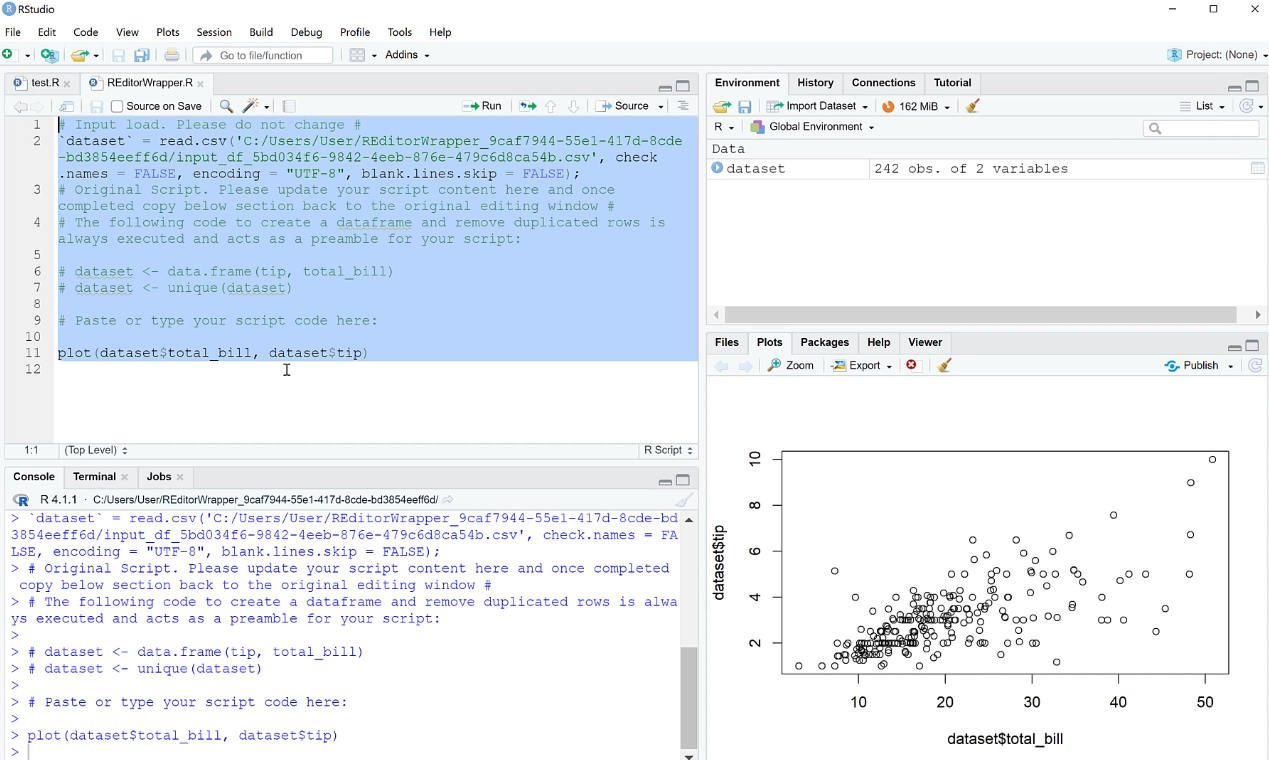Open the Addins dropdown
This screenshot has width=1269, height=760.
pyautogui.click(x=407, y=55)
